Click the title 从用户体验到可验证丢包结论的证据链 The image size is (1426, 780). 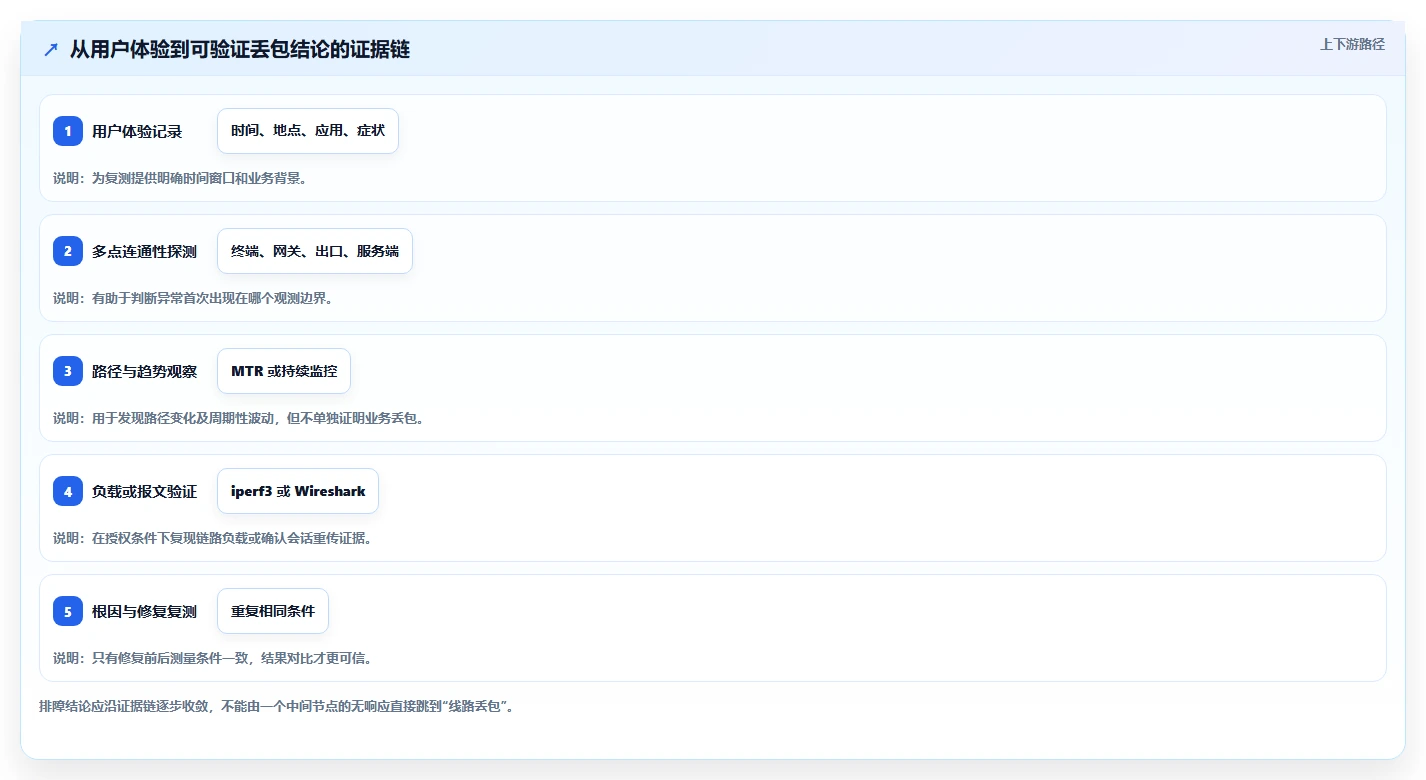click(x=240, y=50)
